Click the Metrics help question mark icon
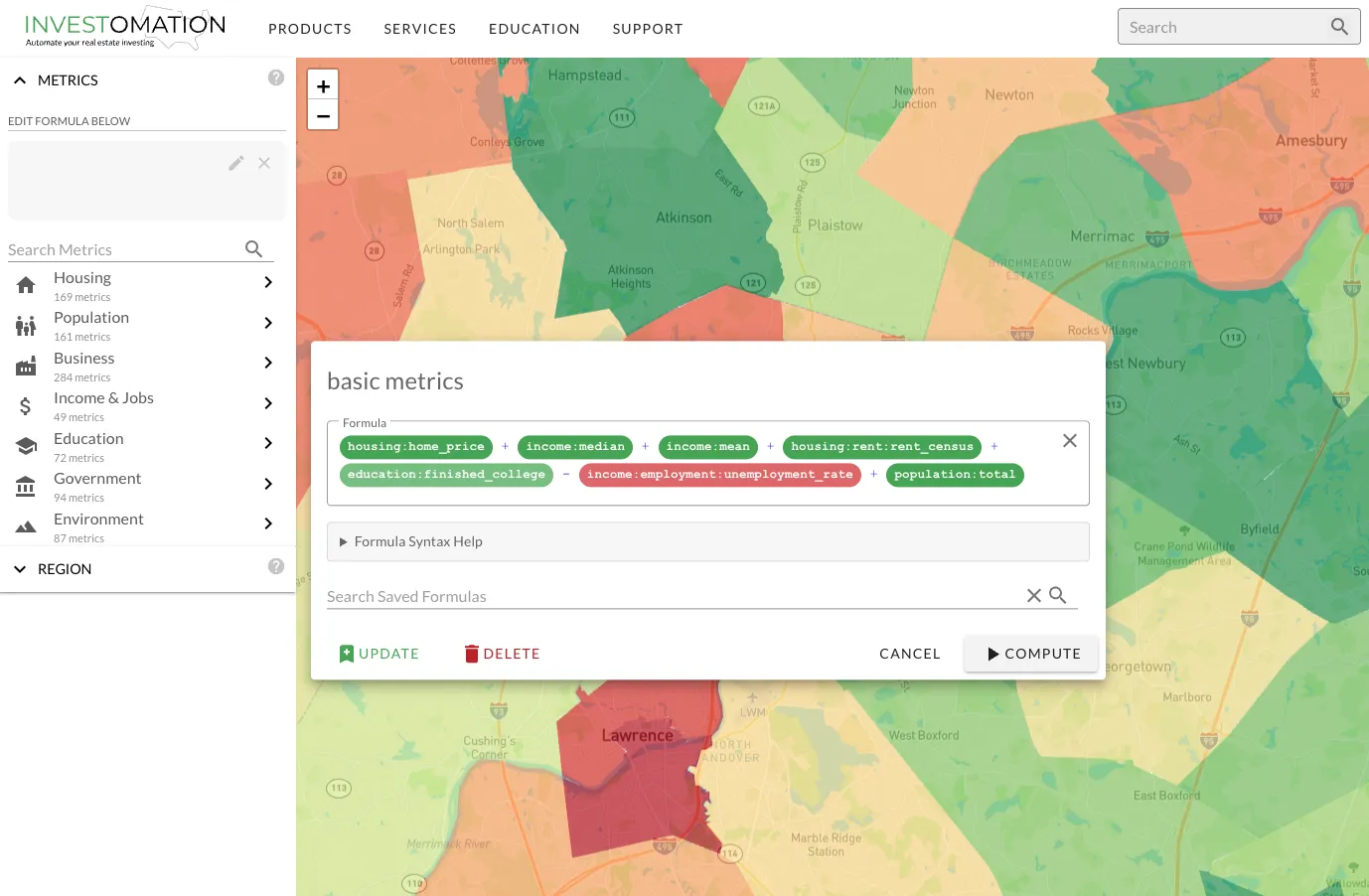The image size is (1369, 896). tap(276, 77)
